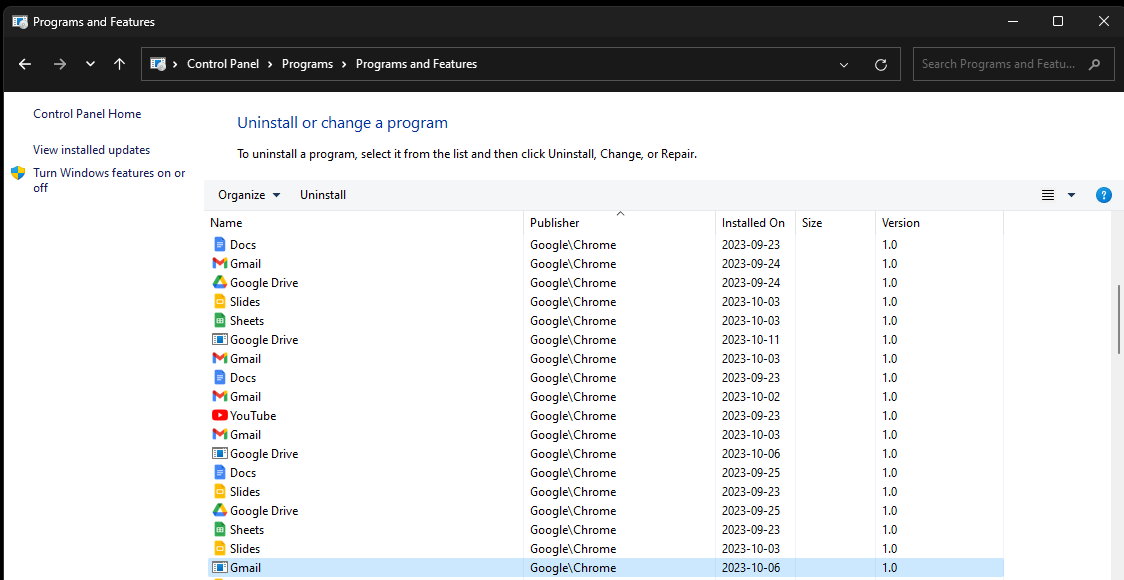This screenshot has width=1124, height=580.
Task: Open the Organize dropdown menu
Action: 249,195
